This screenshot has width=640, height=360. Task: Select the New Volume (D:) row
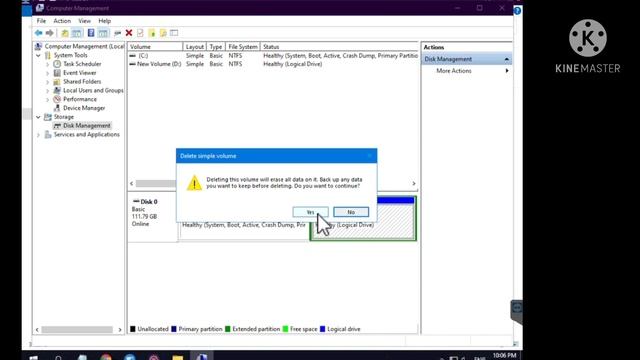(273, 64)
